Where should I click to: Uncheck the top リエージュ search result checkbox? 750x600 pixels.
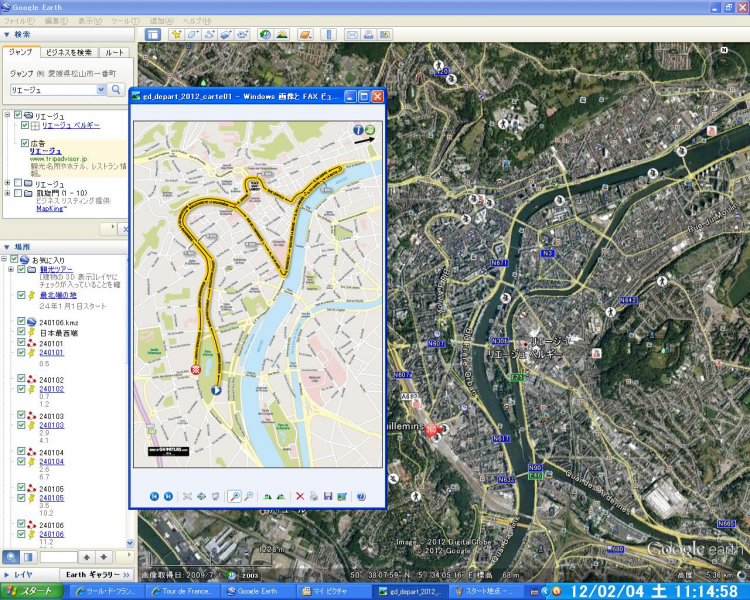tap(18, 115)
